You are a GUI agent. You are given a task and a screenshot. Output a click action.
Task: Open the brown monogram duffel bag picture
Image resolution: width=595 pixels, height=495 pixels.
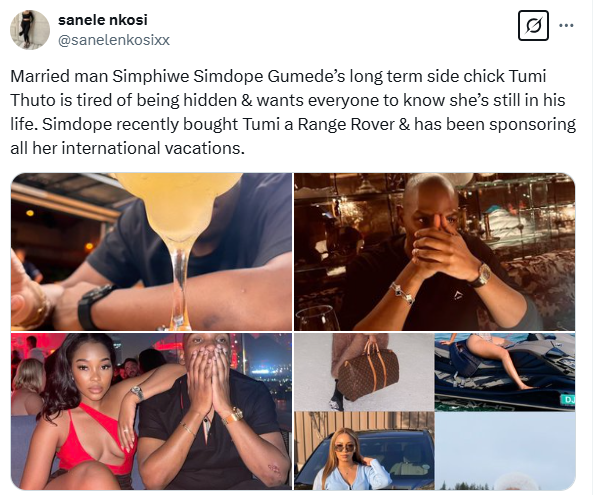(x=364, y=372)
